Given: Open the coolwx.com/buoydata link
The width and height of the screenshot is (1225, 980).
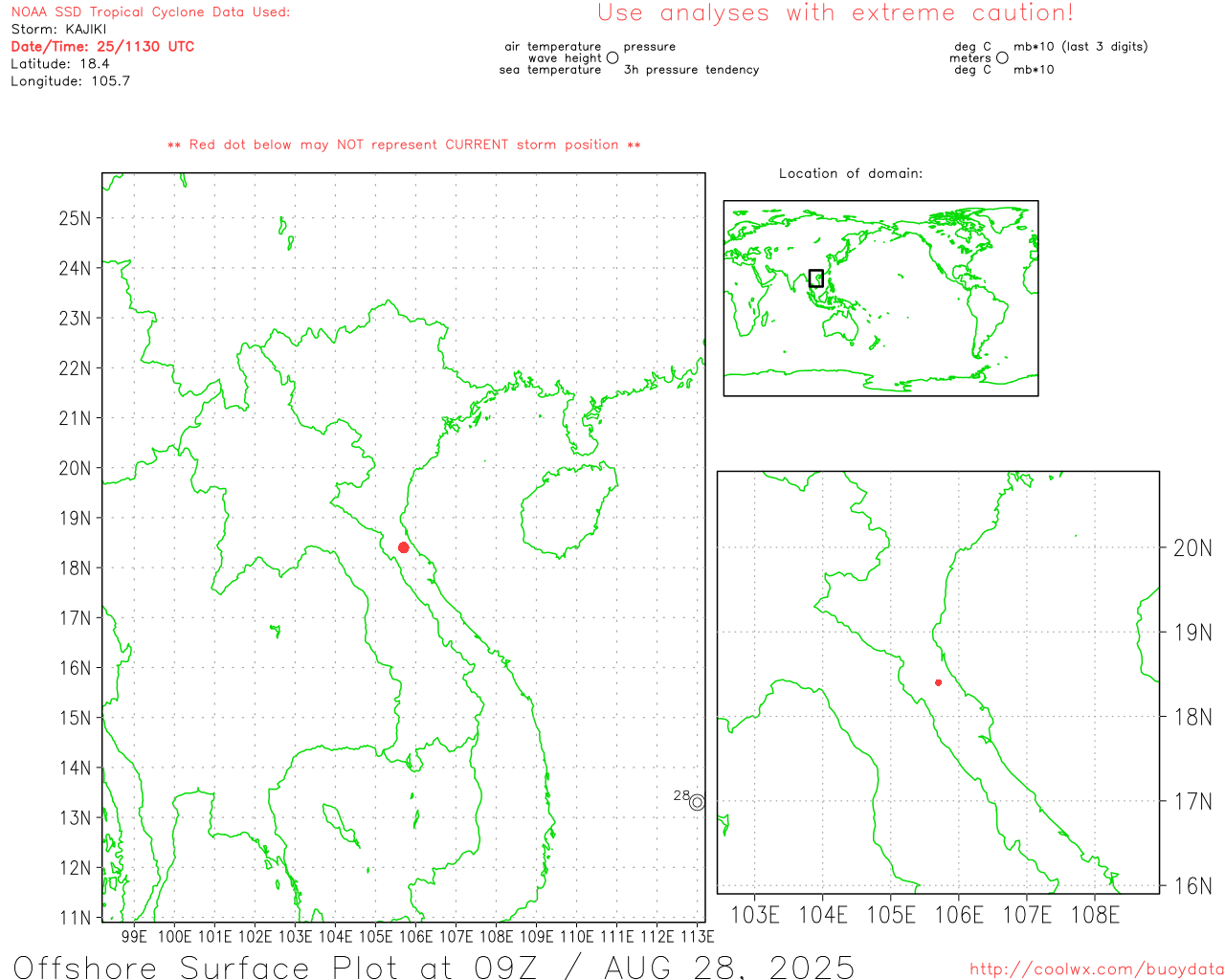Looking at the screenshot, I should pyautogui.click(x=1097, y=969).
